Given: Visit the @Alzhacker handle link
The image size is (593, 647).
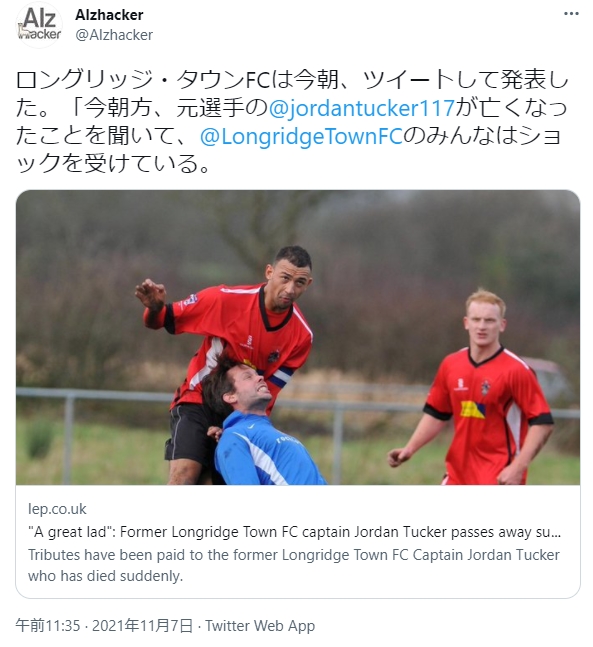Looking at the screenshot, I should tap(114, 35).
